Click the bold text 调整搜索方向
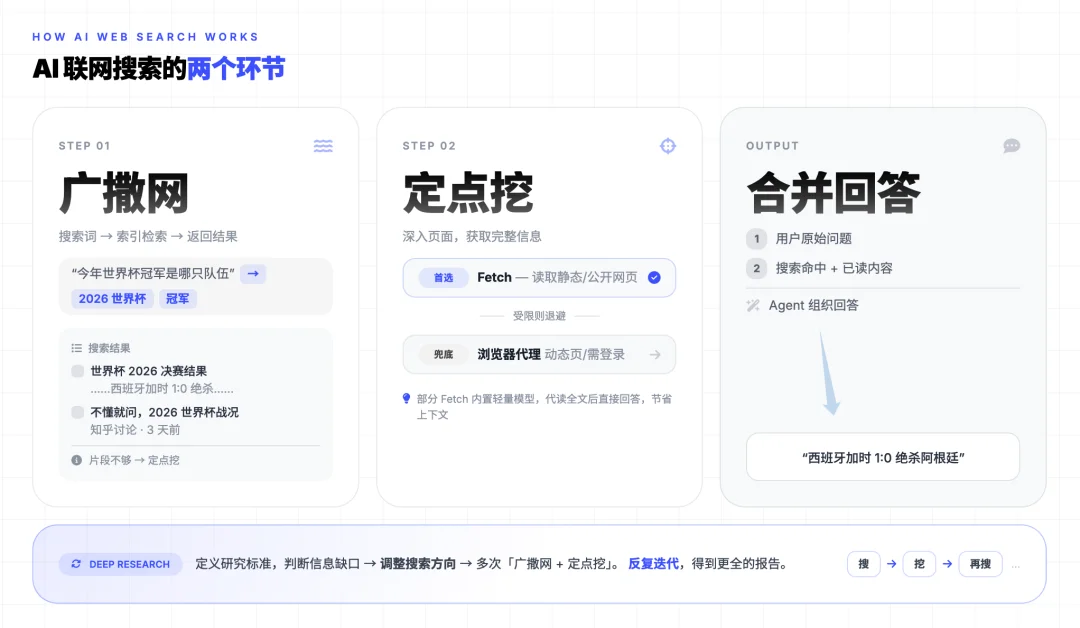1080x628 pixels. coord(418,563)
